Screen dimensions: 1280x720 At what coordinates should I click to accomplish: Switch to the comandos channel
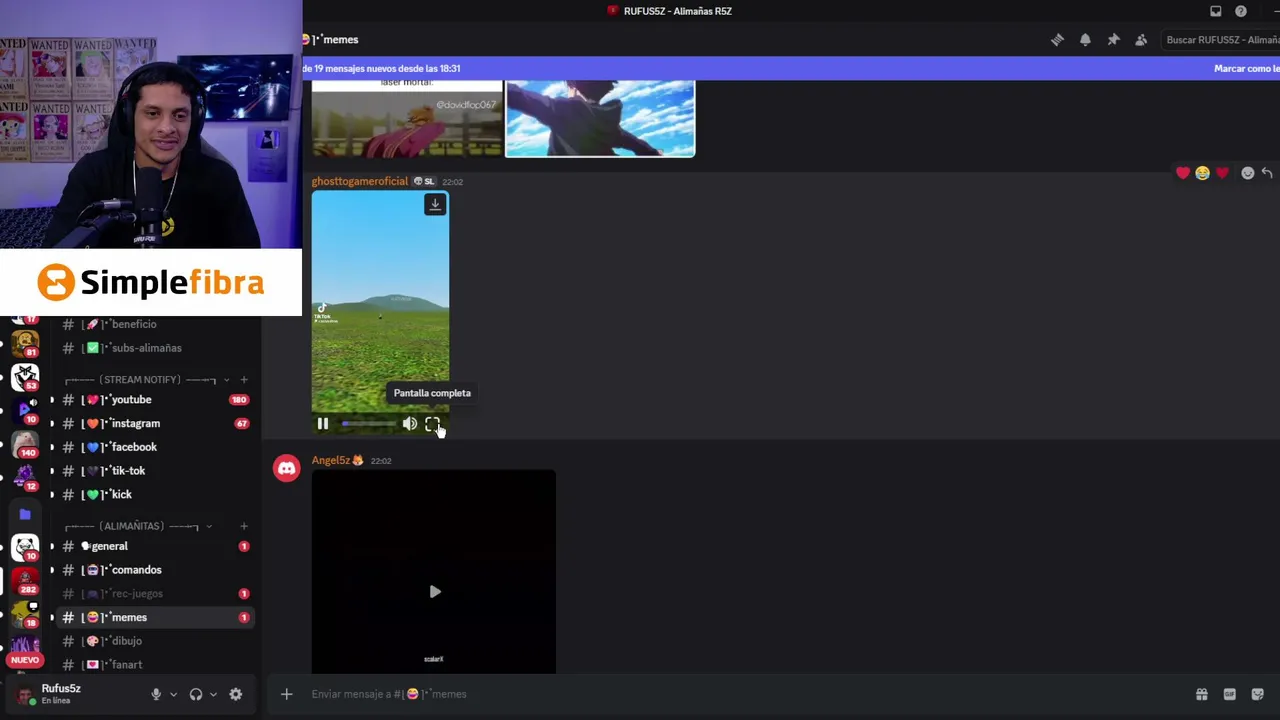tap(155, 570)
